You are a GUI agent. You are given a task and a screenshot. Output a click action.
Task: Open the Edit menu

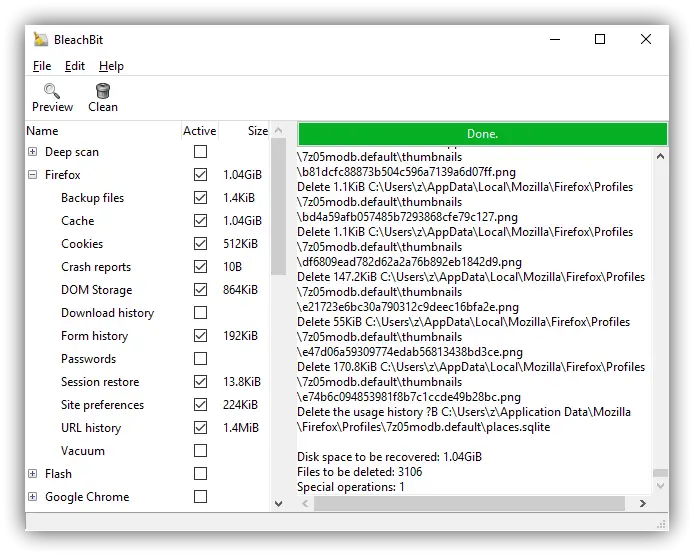(75, 66)
